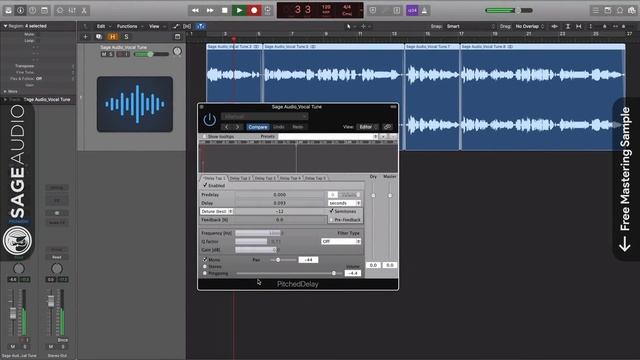Click the Compare button

(258, 127)
